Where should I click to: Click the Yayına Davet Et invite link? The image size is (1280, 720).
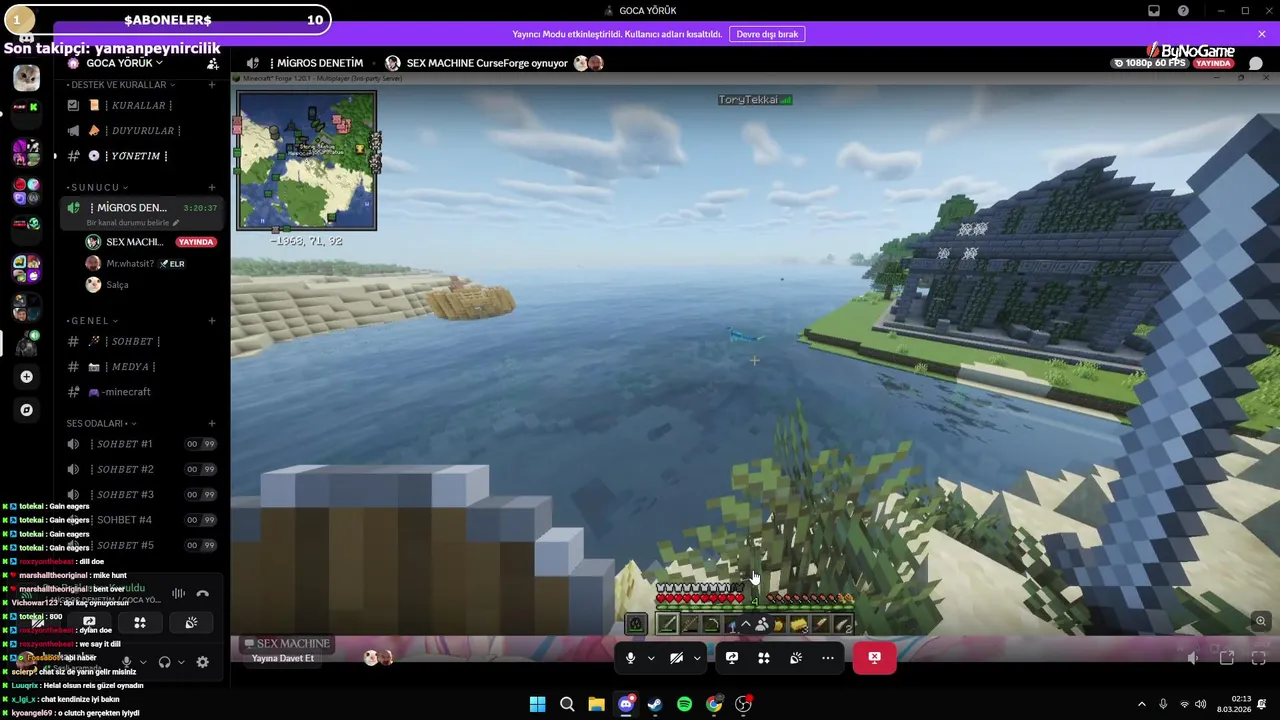[283, 658]
